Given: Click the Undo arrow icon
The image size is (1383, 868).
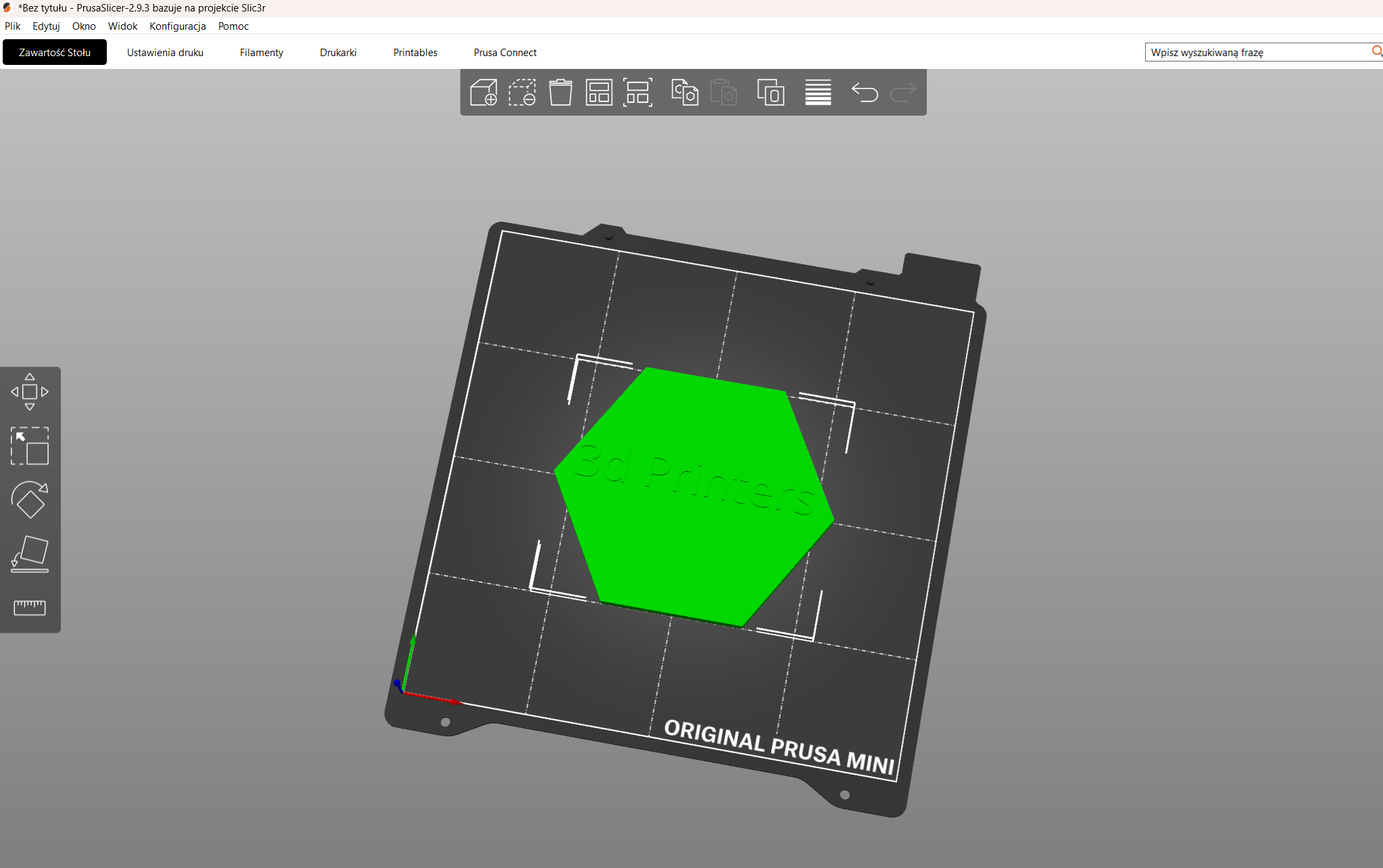Looking at the screenshot, I should pyautogui.click(x=865, y=92).
